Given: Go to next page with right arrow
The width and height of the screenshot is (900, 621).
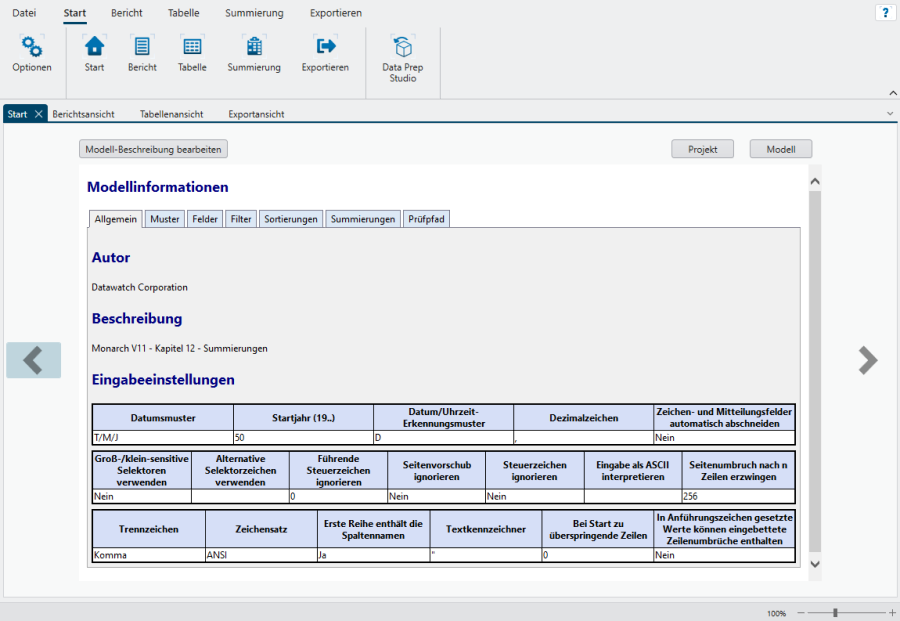Looking at the screenshot, I should tap(867, 360).
